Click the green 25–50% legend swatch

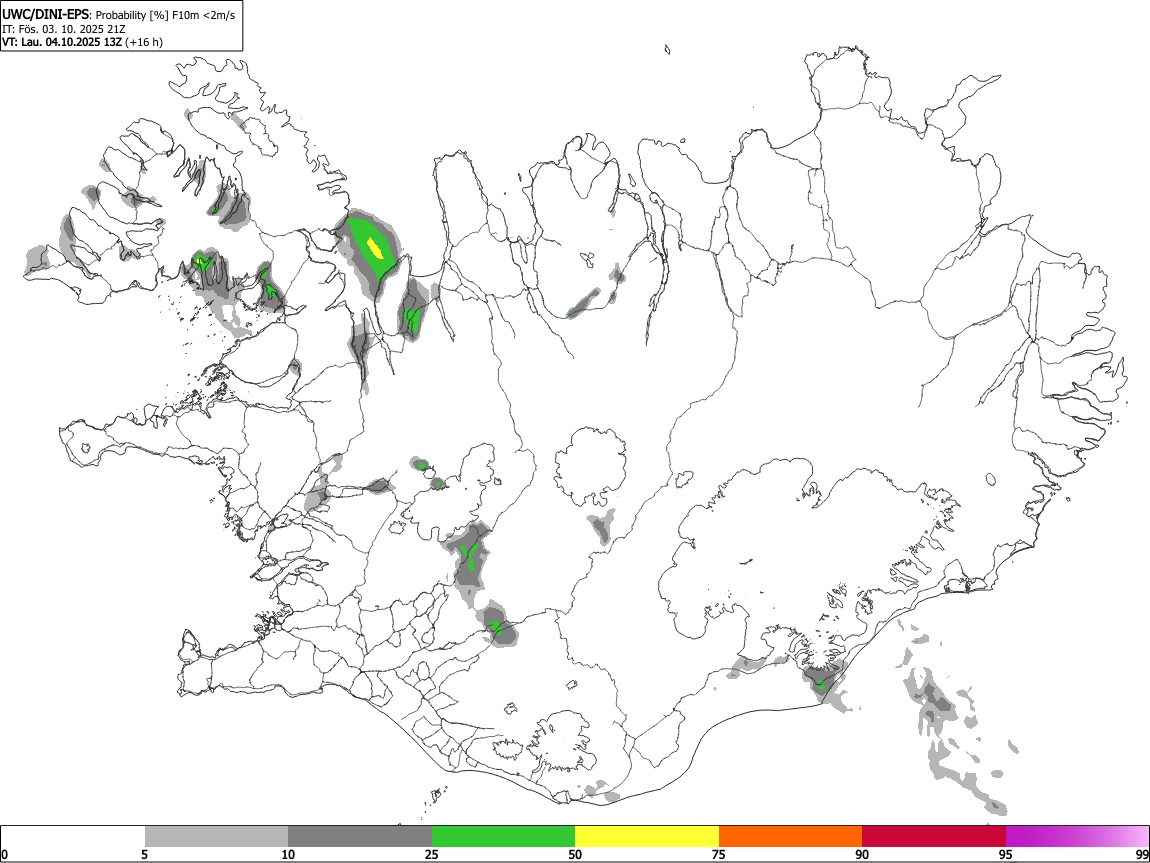503,837
